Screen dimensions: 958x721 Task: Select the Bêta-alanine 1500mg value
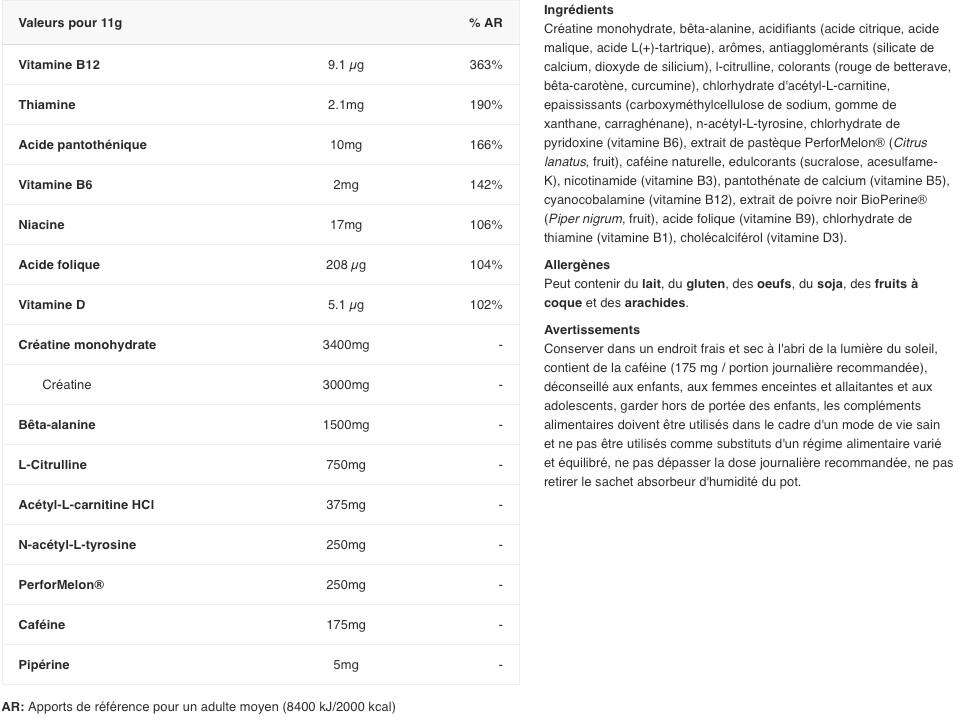tap(346, 425)
